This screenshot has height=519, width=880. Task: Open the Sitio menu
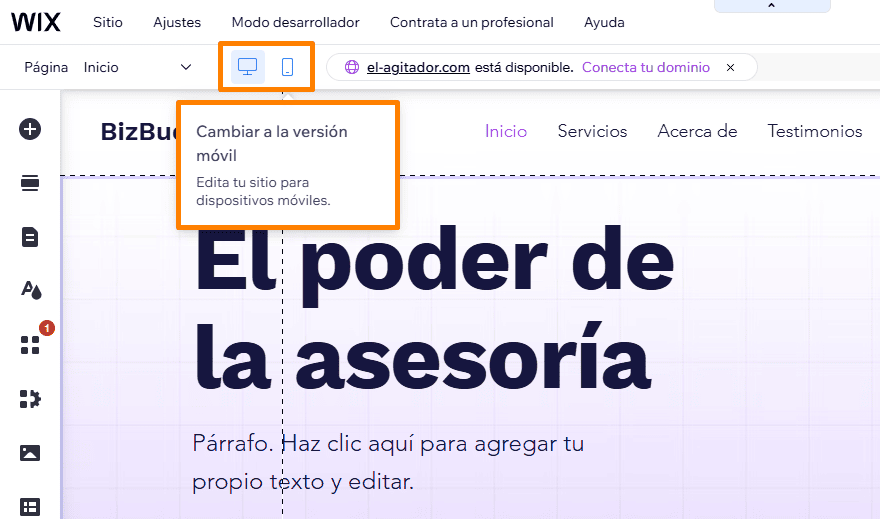click(x=108, y=22)
